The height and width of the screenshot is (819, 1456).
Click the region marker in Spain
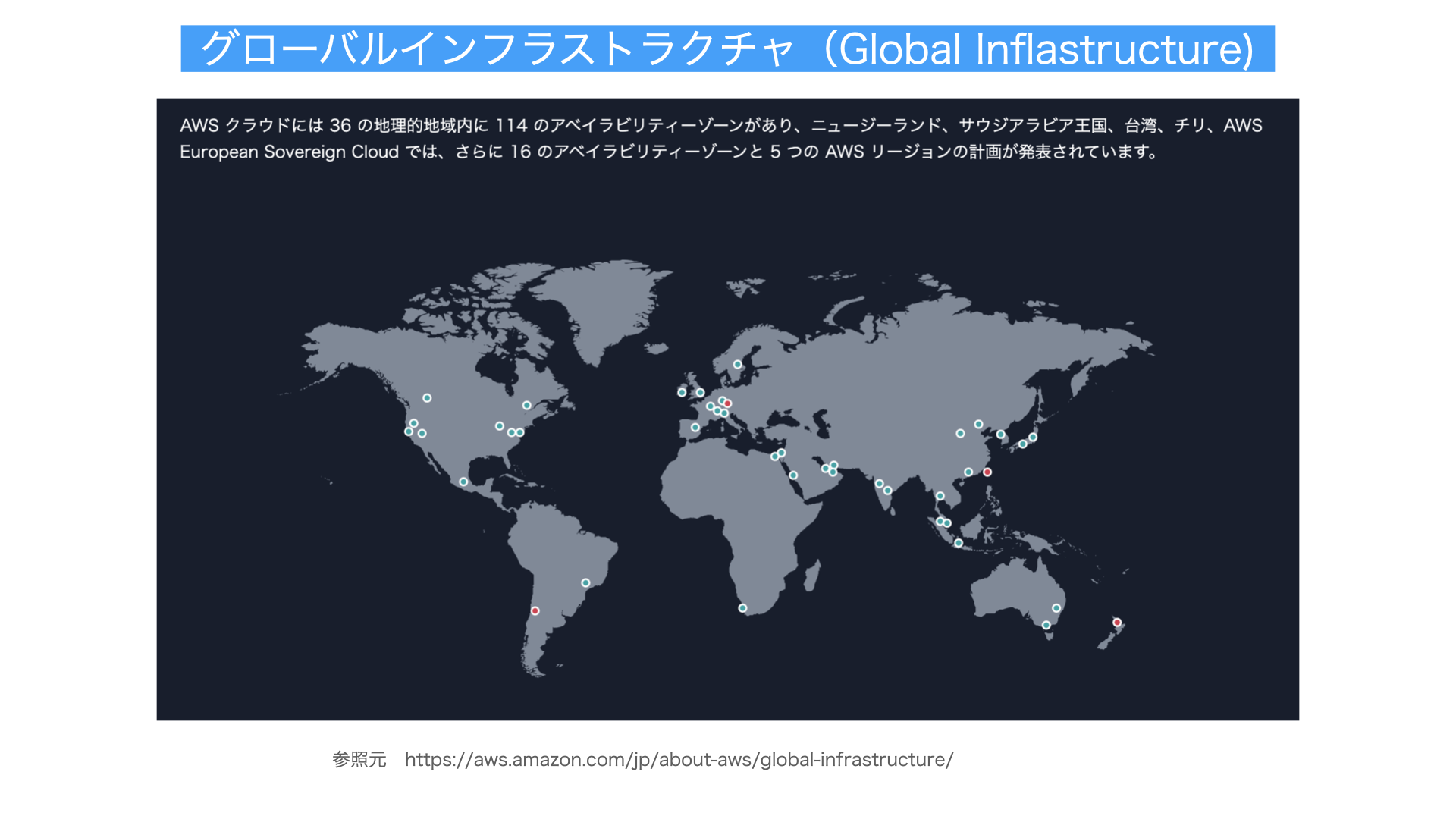695,428
